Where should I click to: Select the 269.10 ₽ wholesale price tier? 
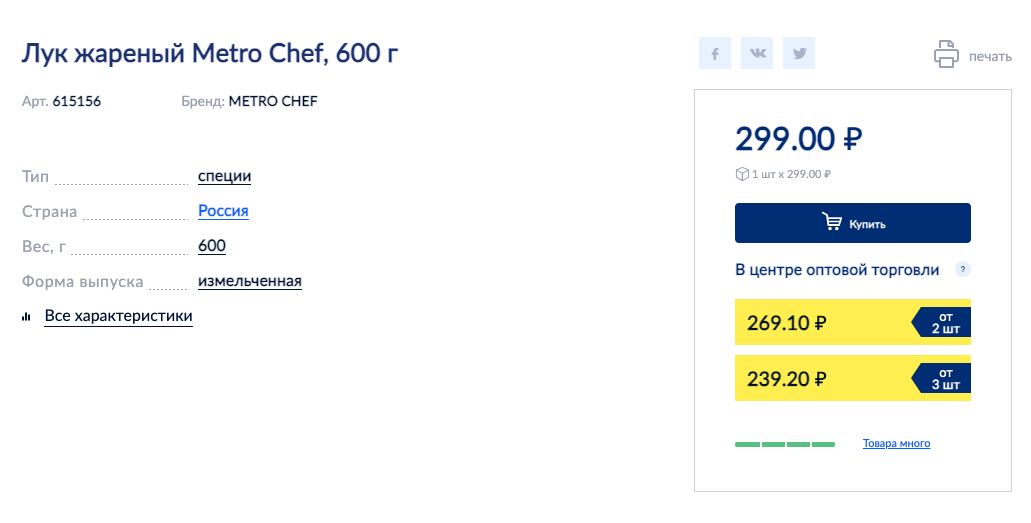(x=853, y=322)
